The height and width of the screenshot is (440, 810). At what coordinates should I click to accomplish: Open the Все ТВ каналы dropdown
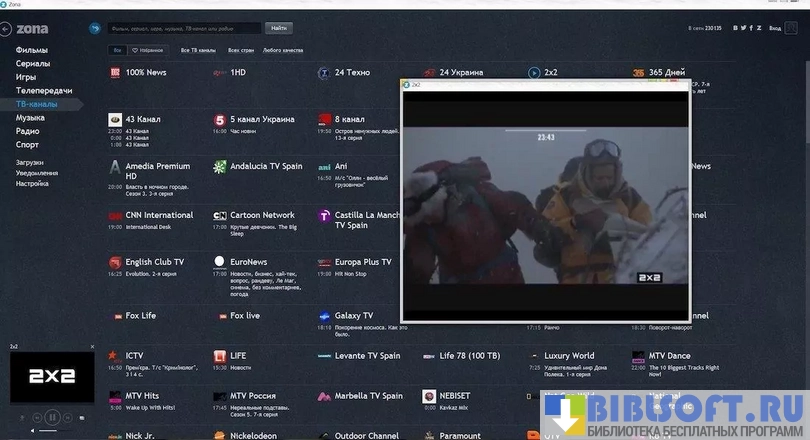pos(198,49)
